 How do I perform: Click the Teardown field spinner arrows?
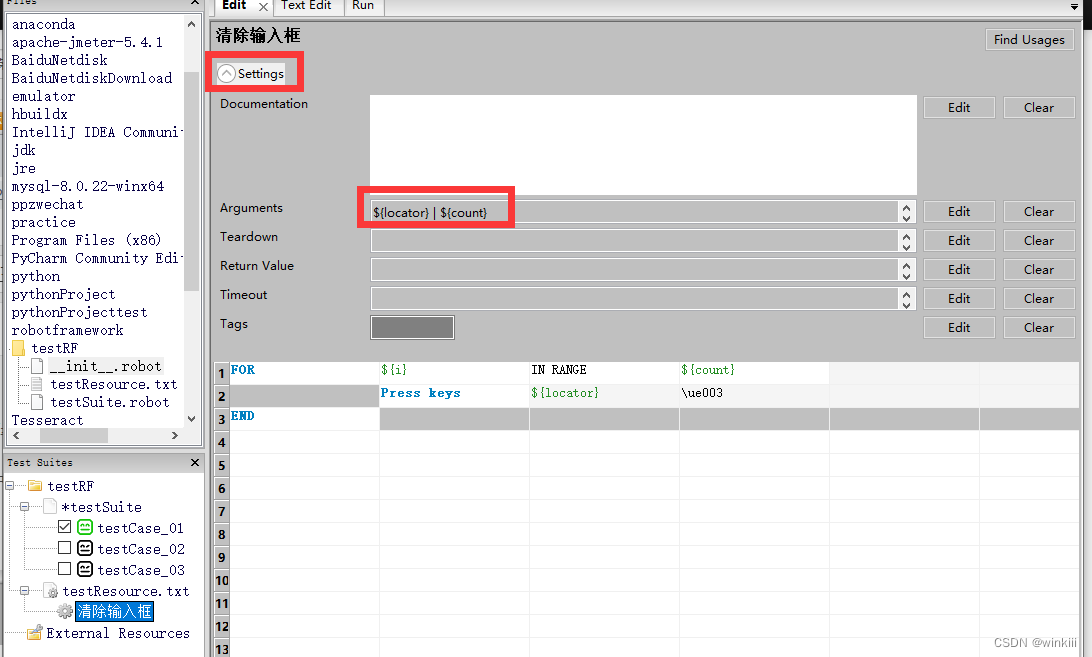[x=906, y=240]
